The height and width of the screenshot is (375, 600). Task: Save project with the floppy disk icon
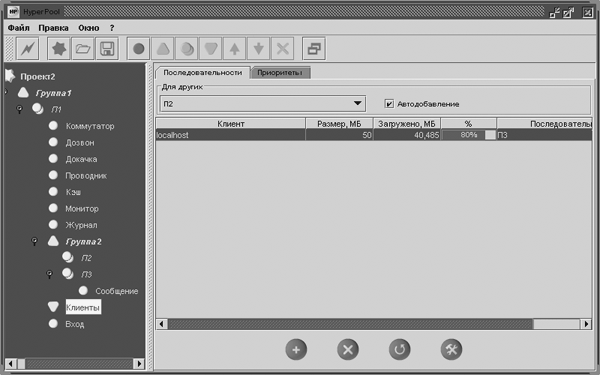coord(107,49)
